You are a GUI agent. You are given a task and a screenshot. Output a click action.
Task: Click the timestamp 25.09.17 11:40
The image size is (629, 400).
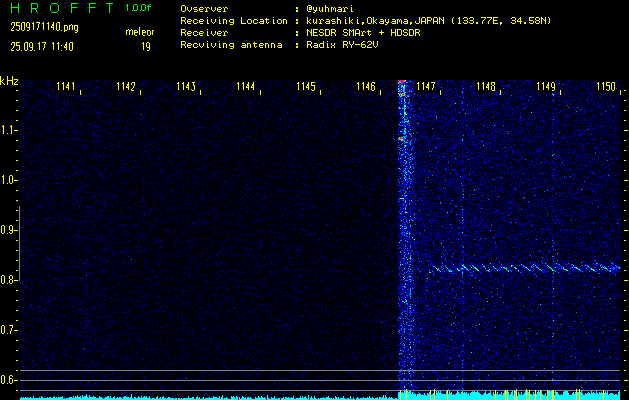(x=42, y=47)
